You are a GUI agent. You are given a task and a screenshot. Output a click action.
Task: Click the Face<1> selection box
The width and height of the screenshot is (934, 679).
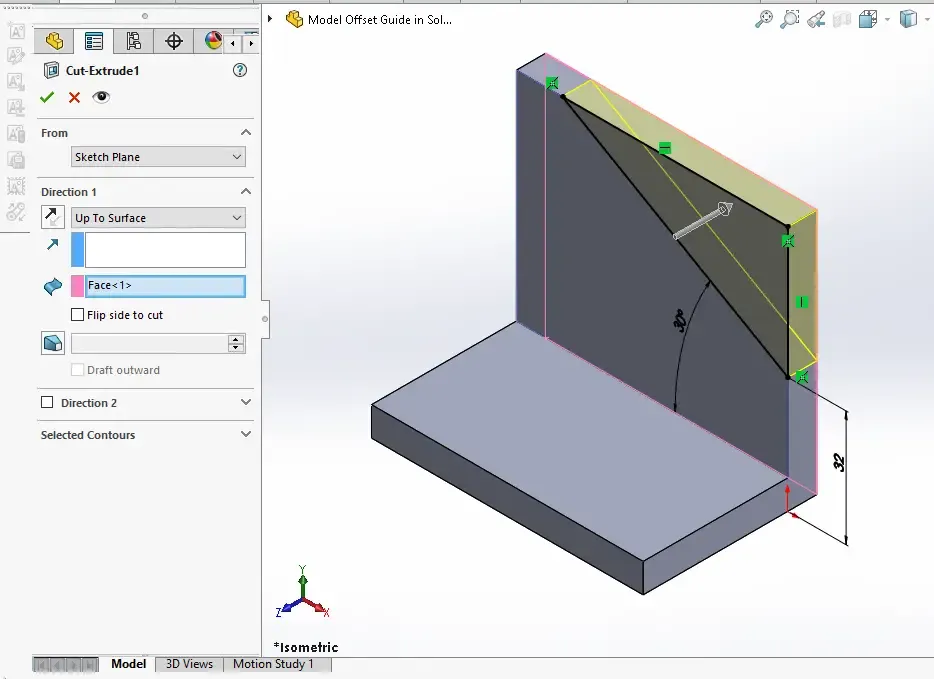(165, 286)
